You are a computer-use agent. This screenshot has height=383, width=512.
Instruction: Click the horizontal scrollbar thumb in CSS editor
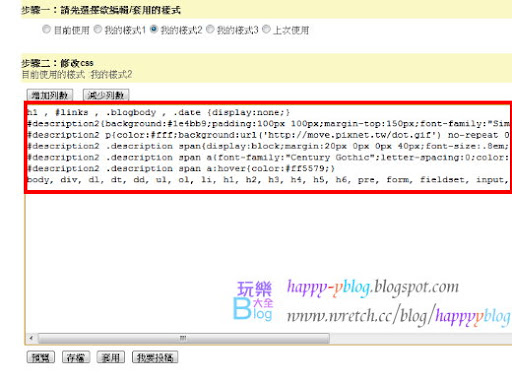pos(183,338)
